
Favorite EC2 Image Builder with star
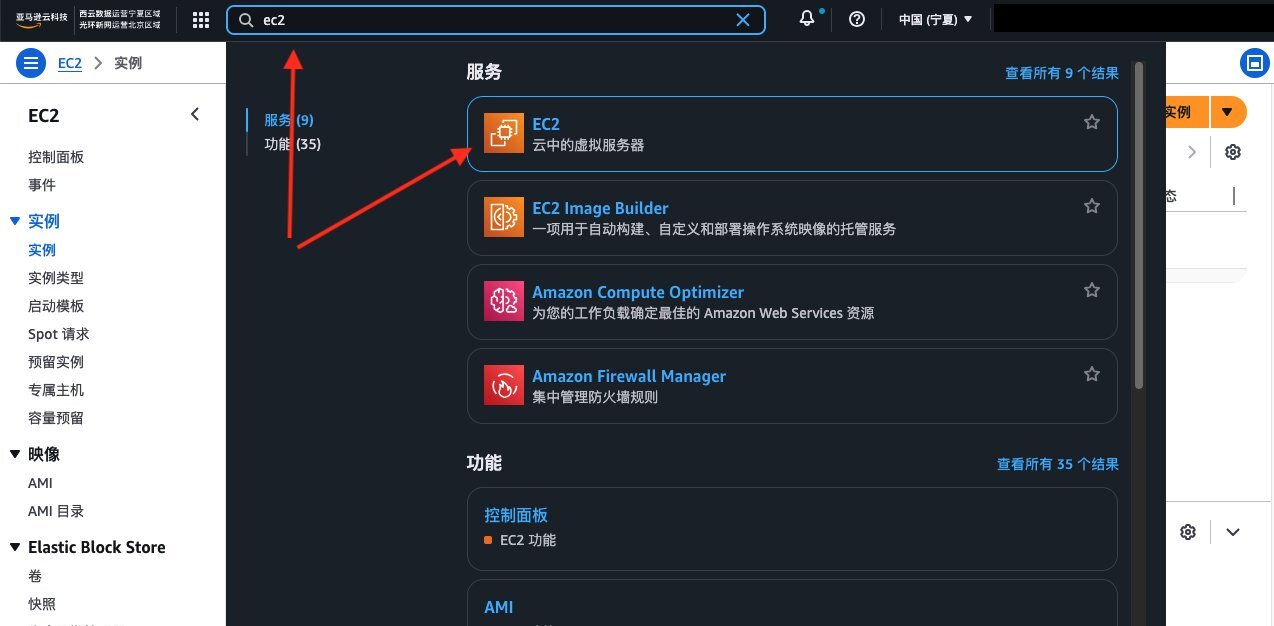click(1092, 206)
